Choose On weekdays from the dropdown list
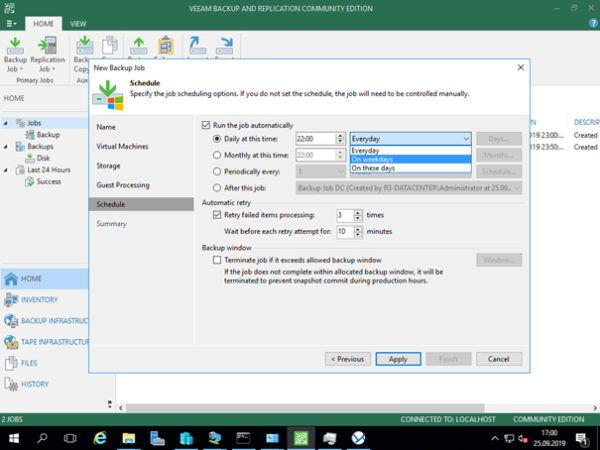The height and width of the screenshot is (450, 600). pos(372,159)
